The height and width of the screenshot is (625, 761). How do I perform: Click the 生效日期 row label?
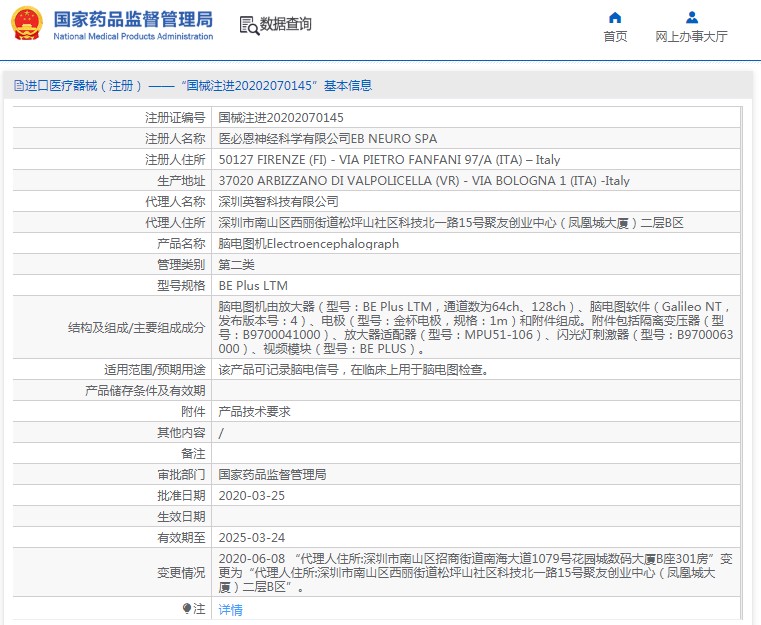pyautogui.click(x=182, y=517)
